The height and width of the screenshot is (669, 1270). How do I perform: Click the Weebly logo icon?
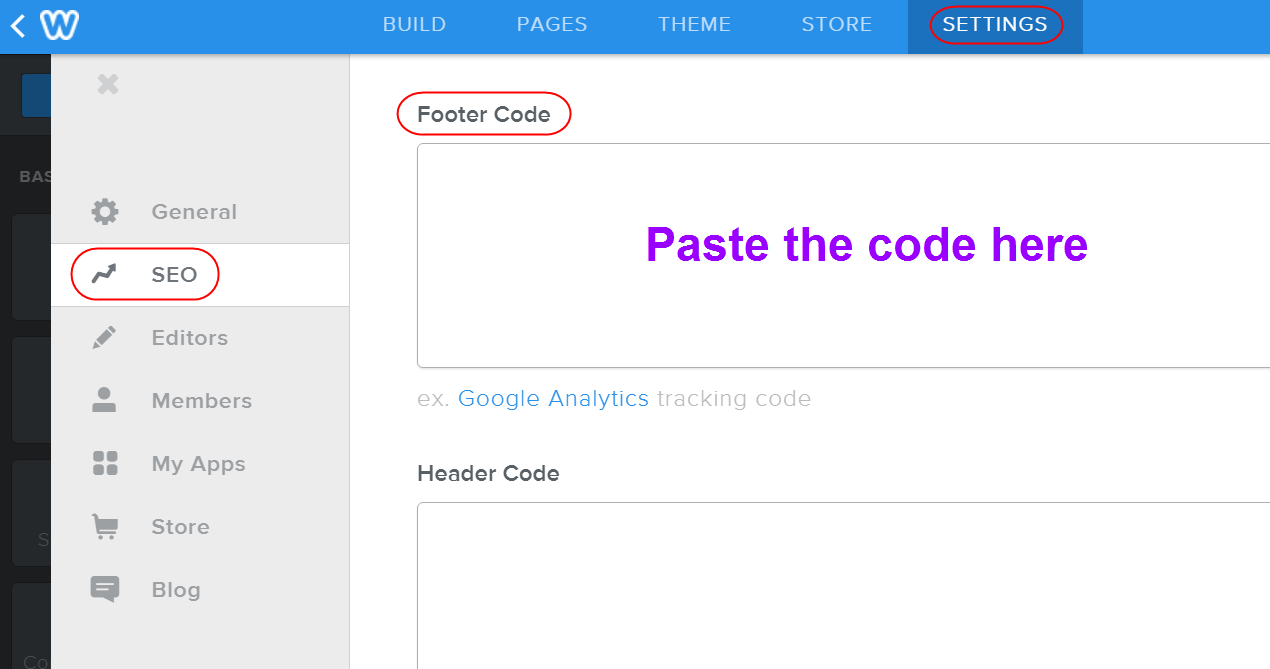coord(60,25)
